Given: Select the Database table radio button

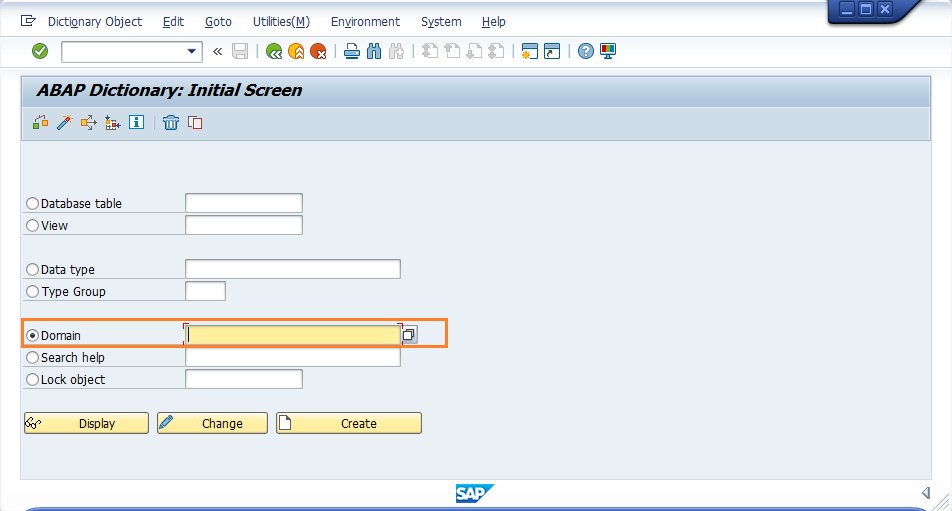Looking at the screenshot, I should (x=33, y=204).
